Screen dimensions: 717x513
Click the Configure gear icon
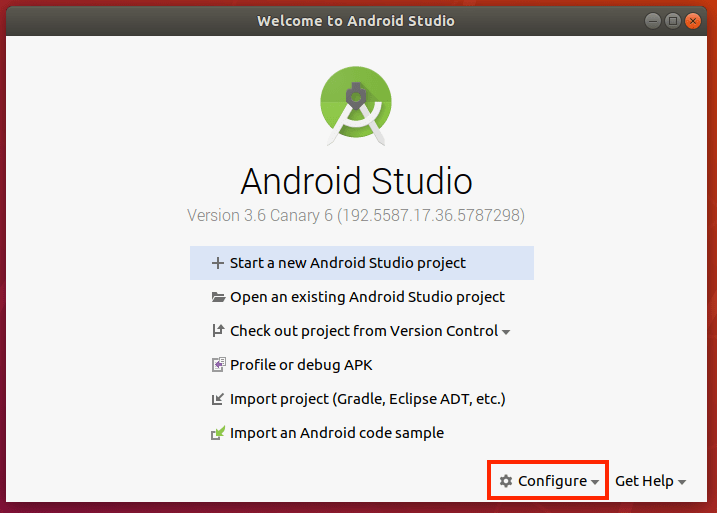tap(506, 481)
